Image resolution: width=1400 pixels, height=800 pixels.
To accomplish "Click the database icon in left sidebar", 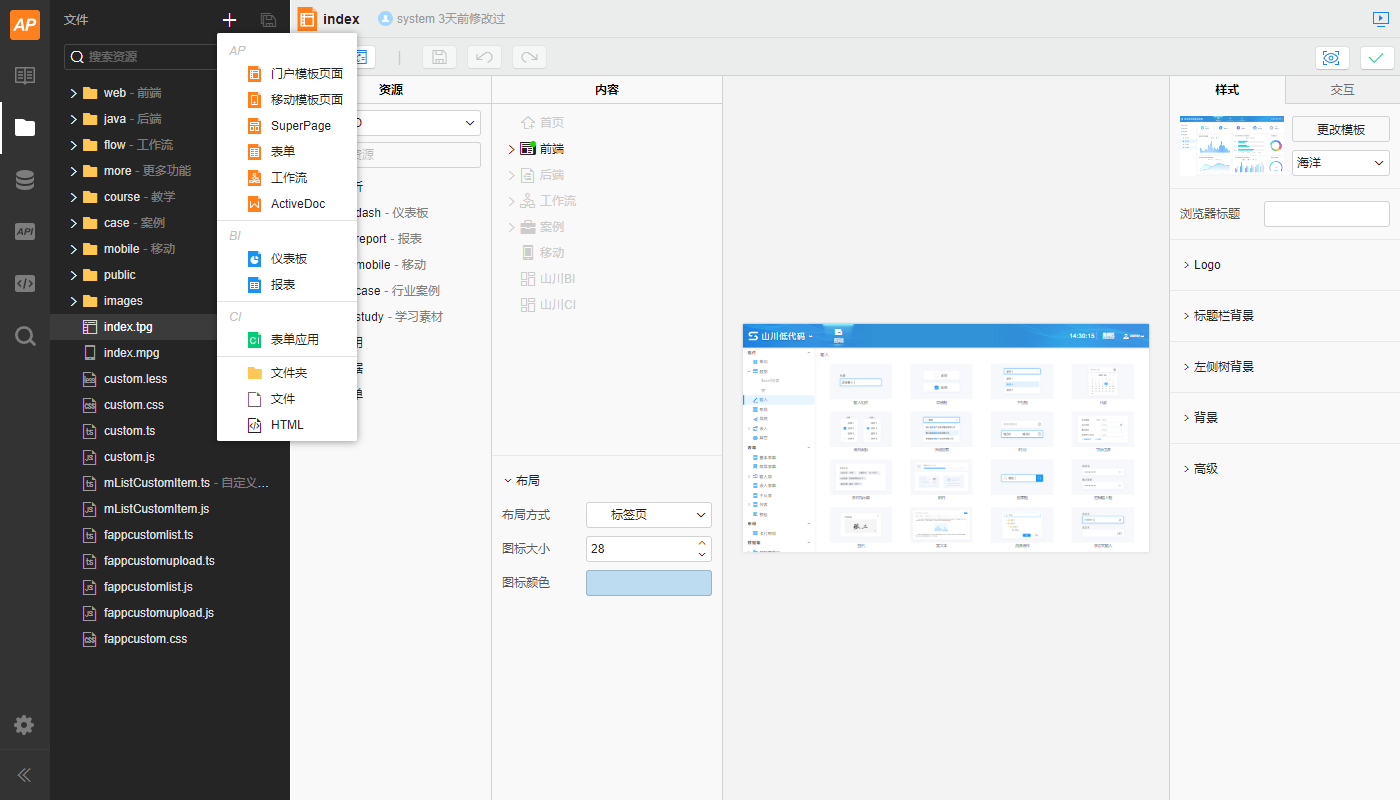I will coord(25,180).
